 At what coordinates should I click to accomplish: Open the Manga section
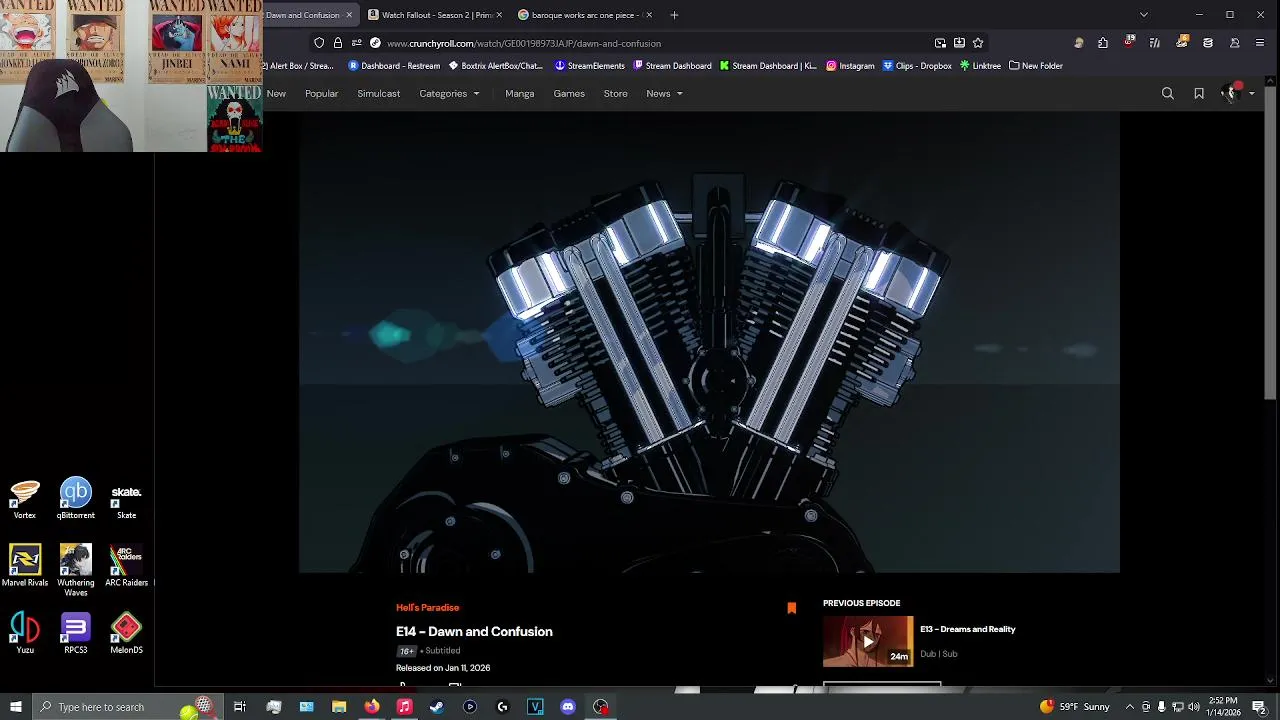coord(519,93)
